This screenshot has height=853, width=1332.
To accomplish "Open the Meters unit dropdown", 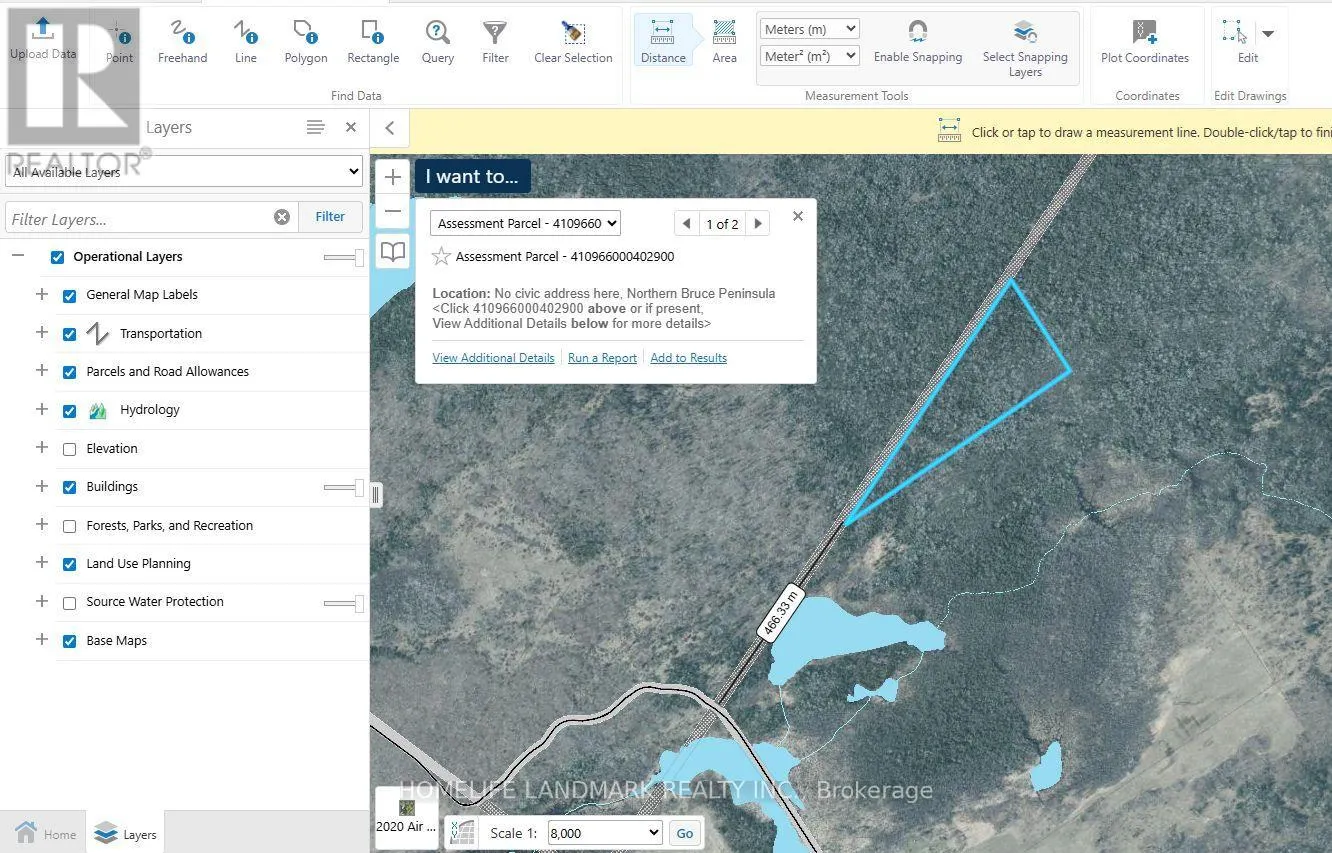I will tap(809, 29).
